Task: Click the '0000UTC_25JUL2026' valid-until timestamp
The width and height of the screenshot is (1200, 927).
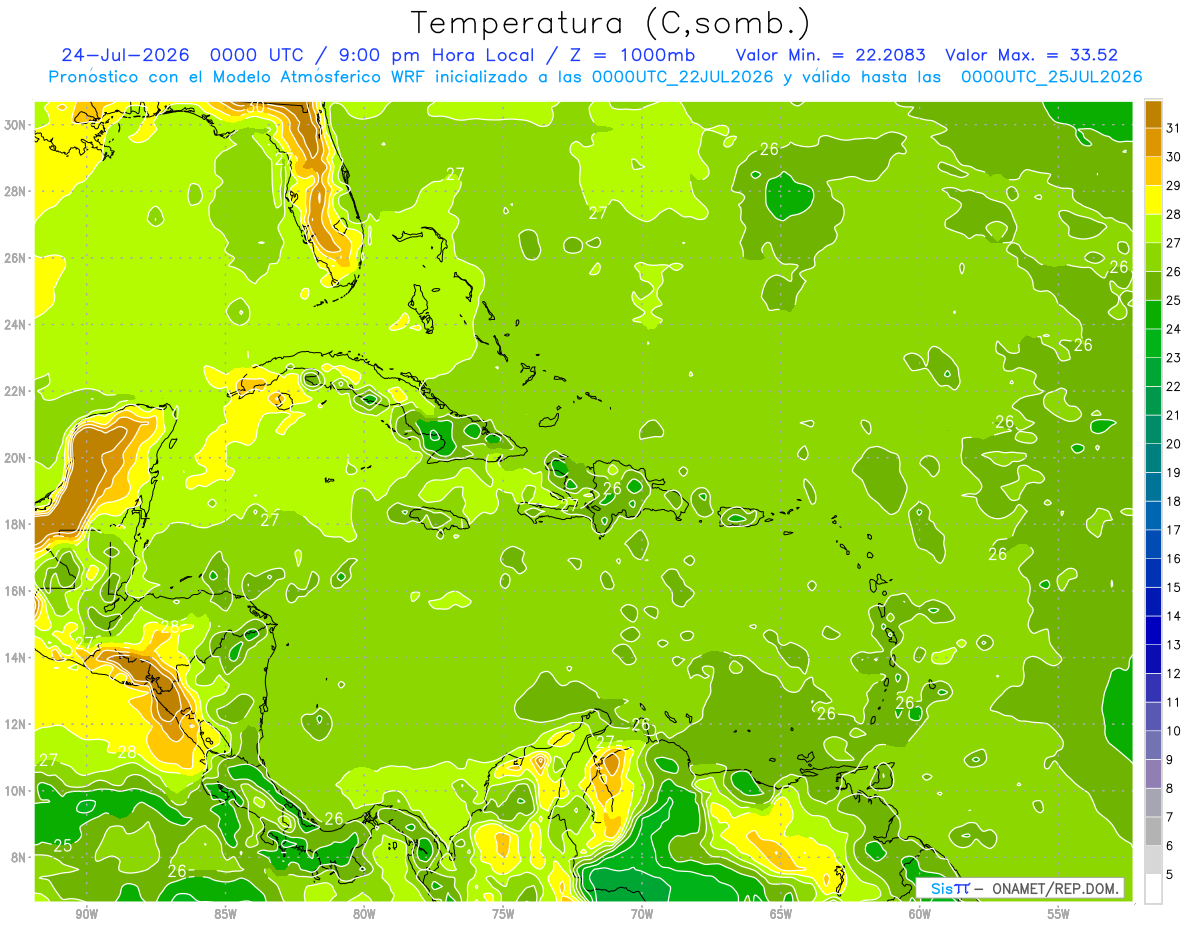Action: point(1051,77)
